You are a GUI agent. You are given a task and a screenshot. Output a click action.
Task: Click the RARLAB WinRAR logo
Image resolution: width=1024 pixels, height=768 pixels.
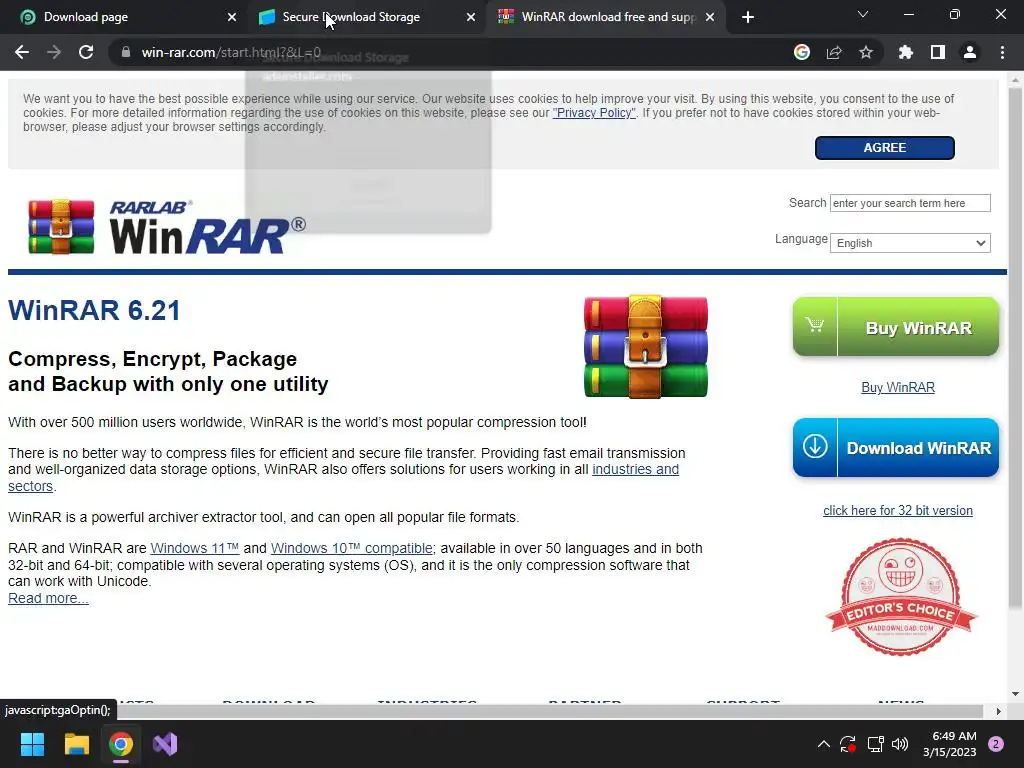[x=167, y=227]
